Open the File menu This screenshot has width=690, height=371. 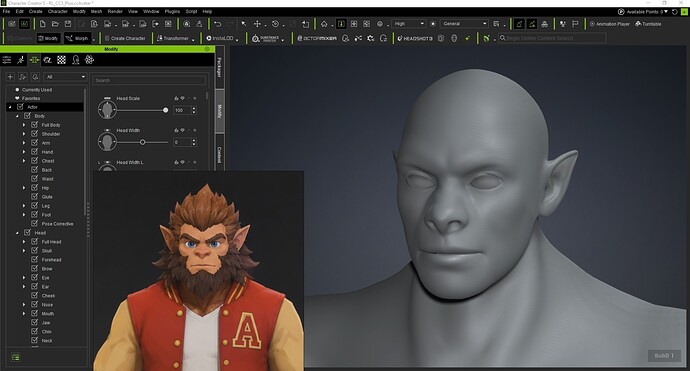pos(6,11)
